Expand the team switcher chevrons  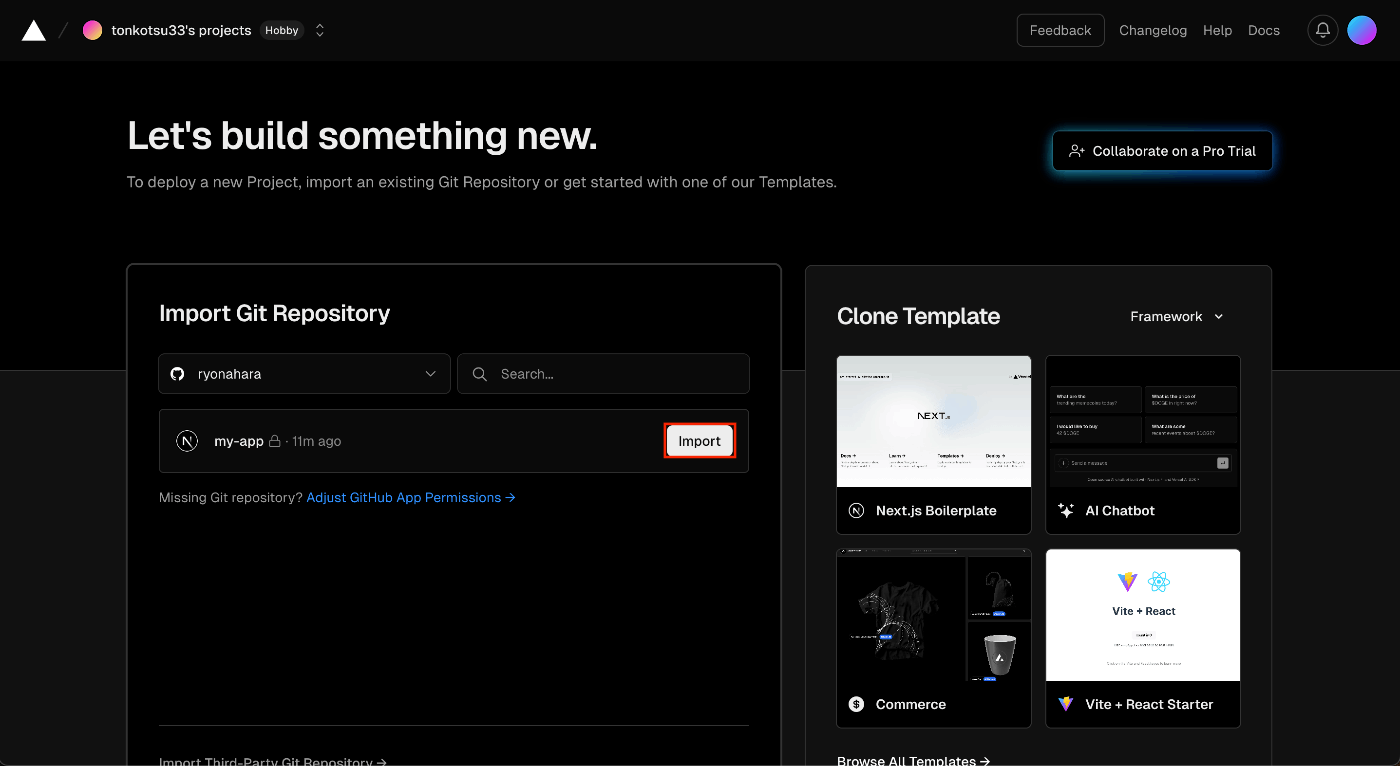[320, 30]
